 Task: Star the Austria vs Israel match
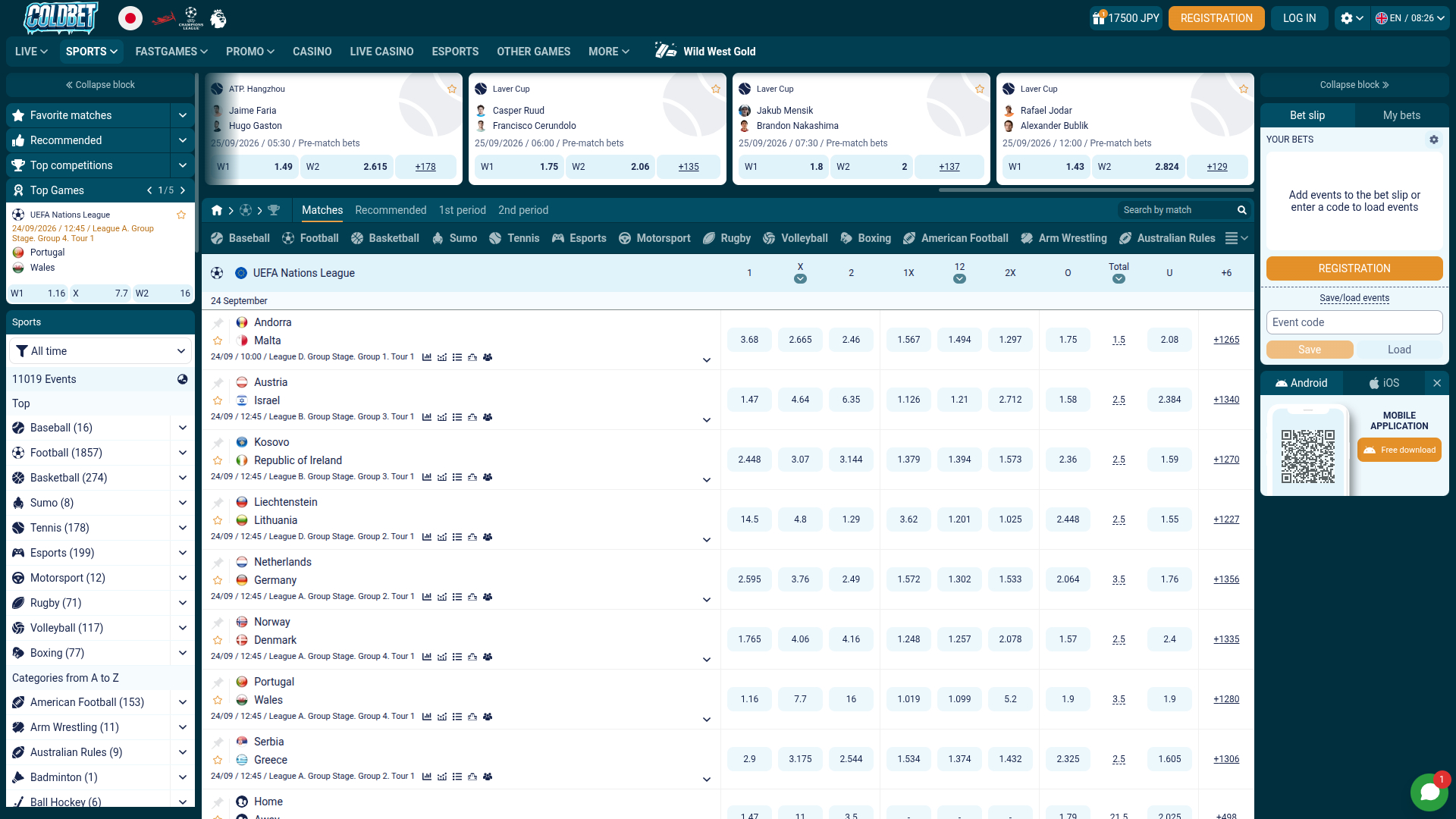coord(218,400)
